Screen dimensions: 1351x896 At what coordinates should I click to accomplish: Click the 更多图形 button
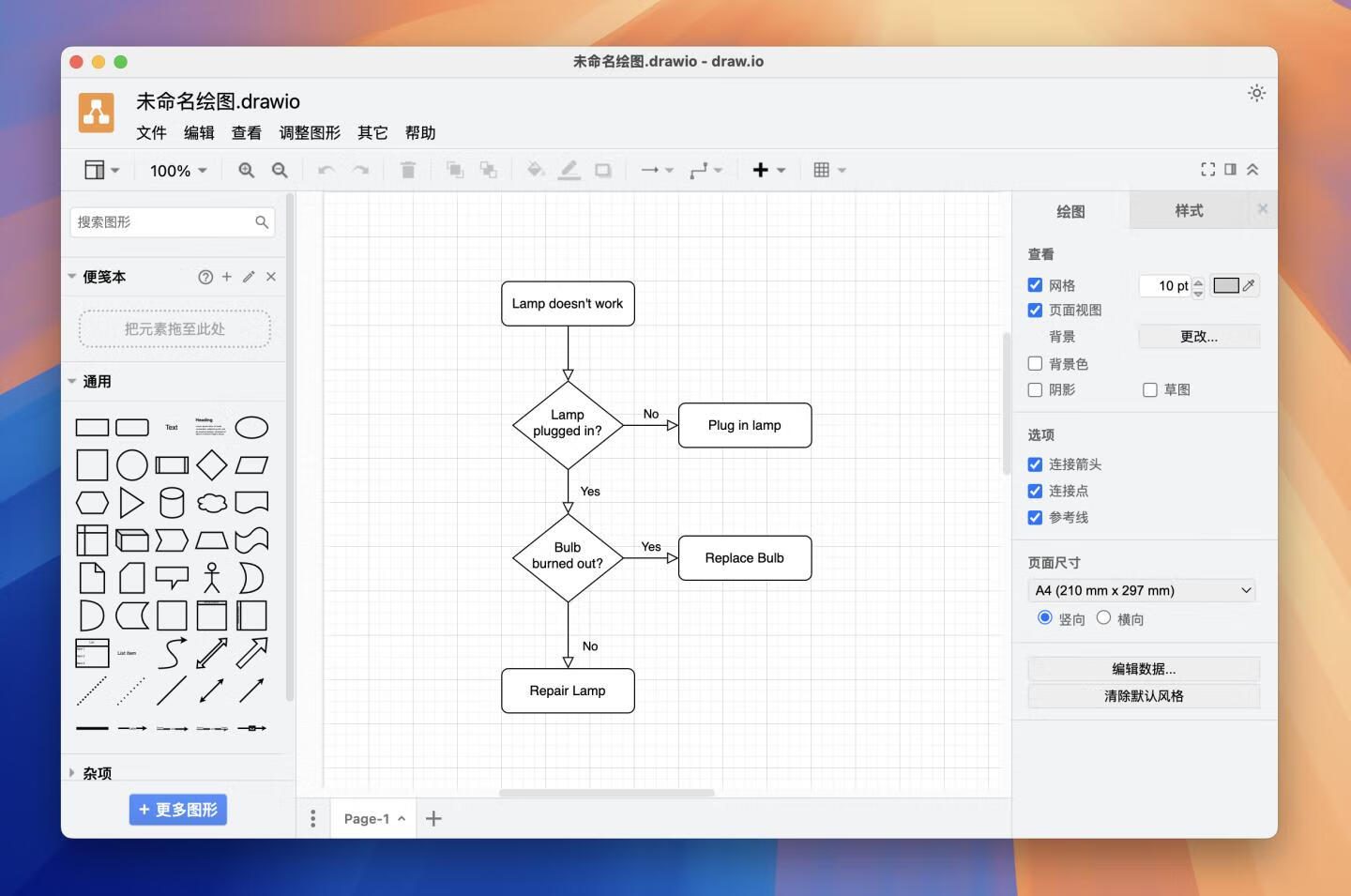[178, 810]
